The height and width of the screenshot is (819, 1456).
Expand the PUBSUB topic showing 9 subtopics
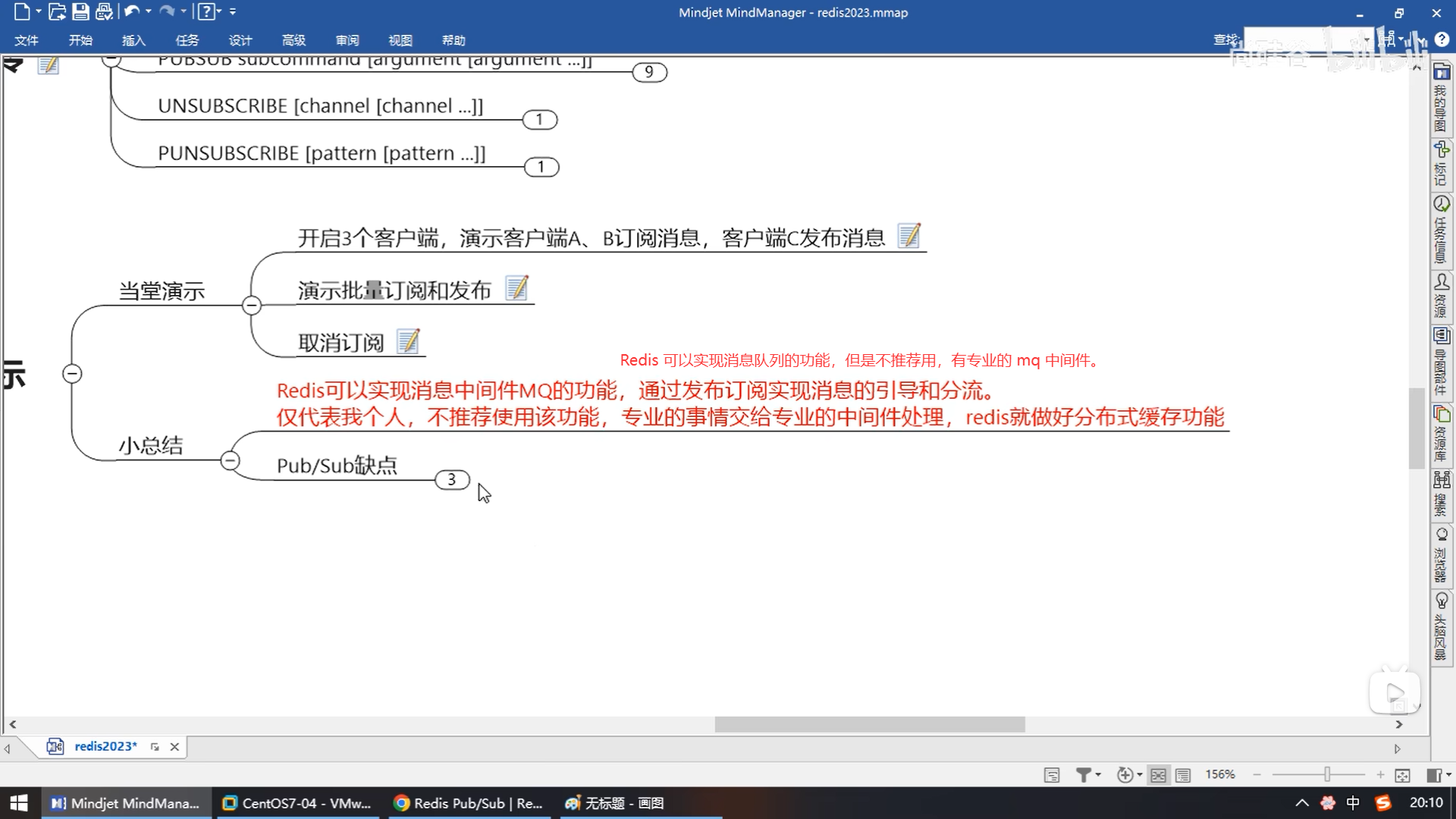(649, 72)
